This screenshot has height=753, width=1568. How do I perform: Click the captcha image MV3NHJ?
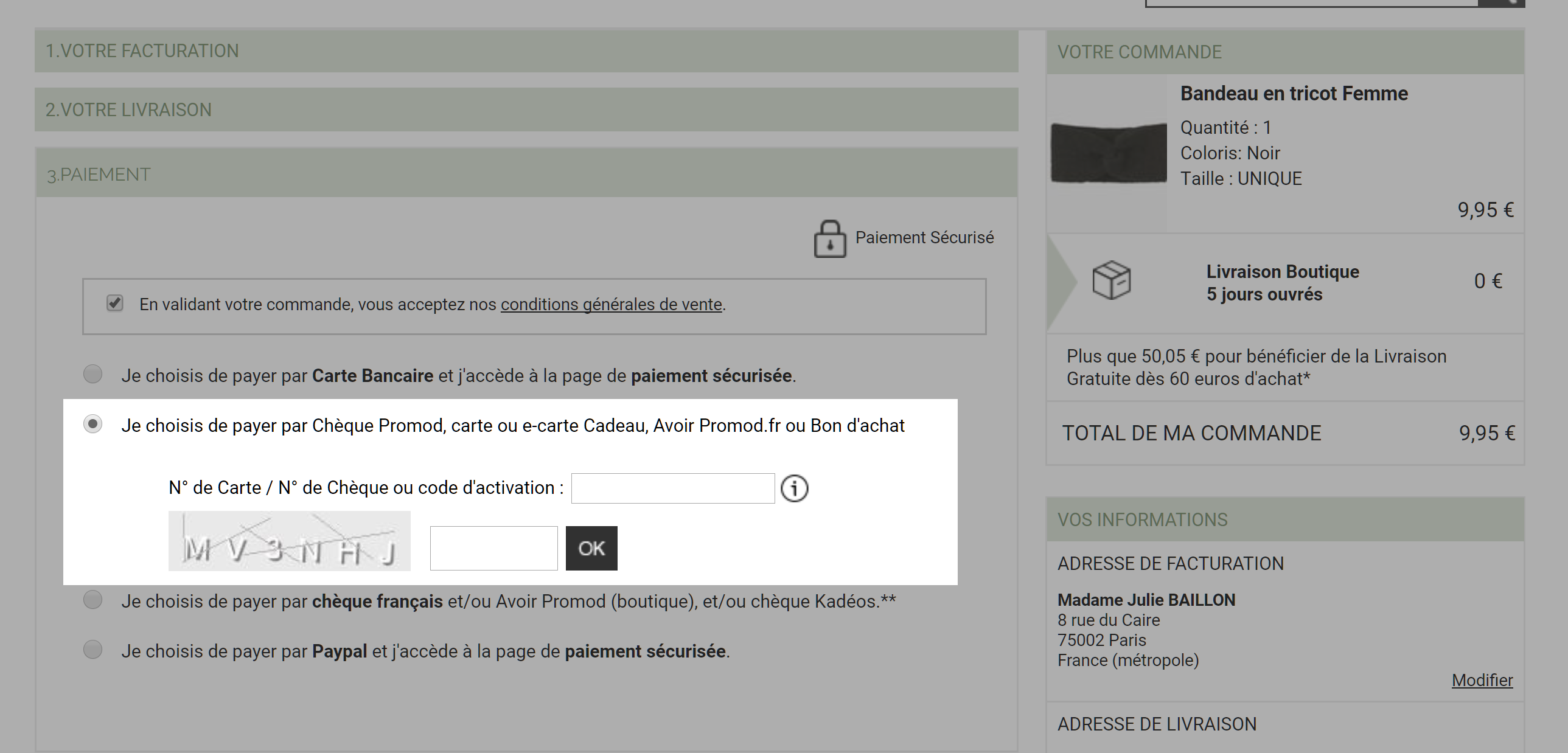coord(289,541)
